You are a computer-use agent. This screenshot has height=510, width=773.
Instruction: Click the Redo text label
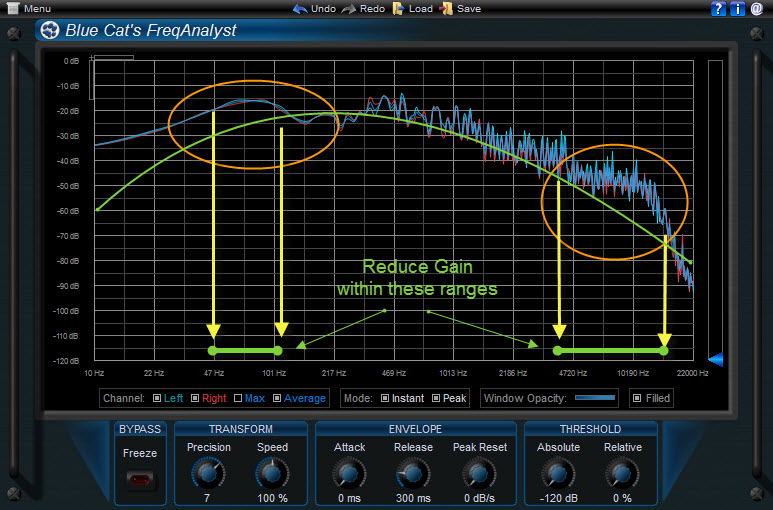372,8
